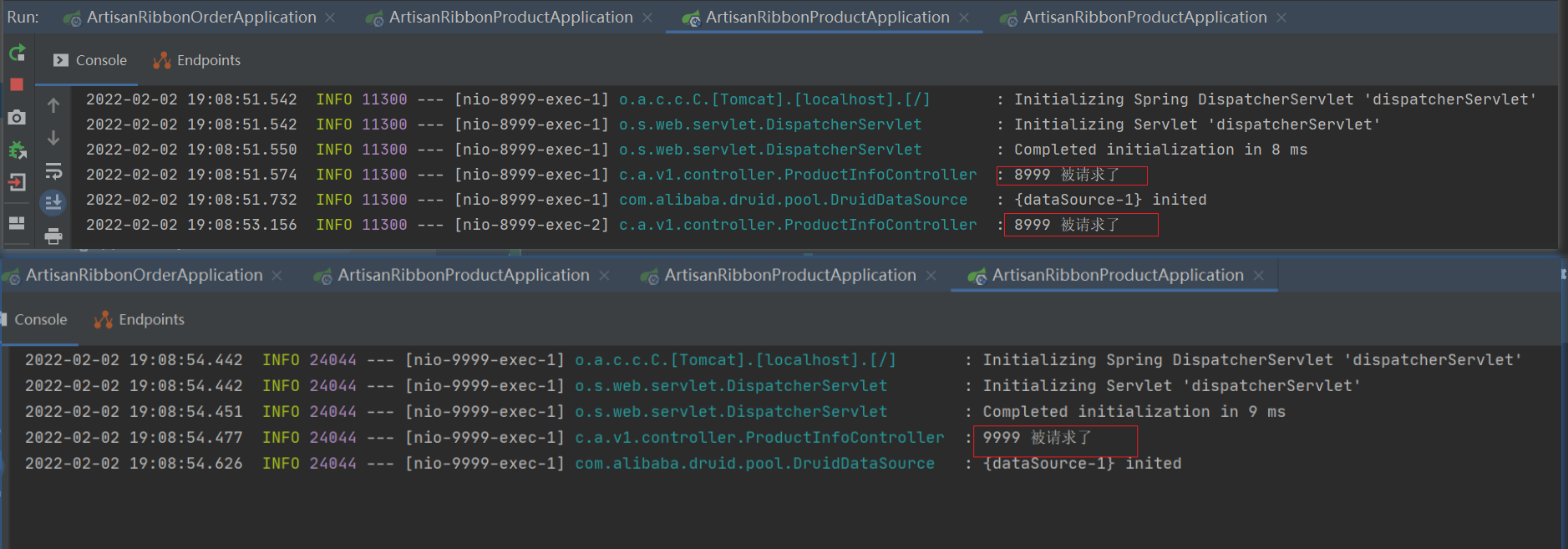The image size is (1568, 549).
Task: Toggle scroll to end of console
Action: [53, 202]
